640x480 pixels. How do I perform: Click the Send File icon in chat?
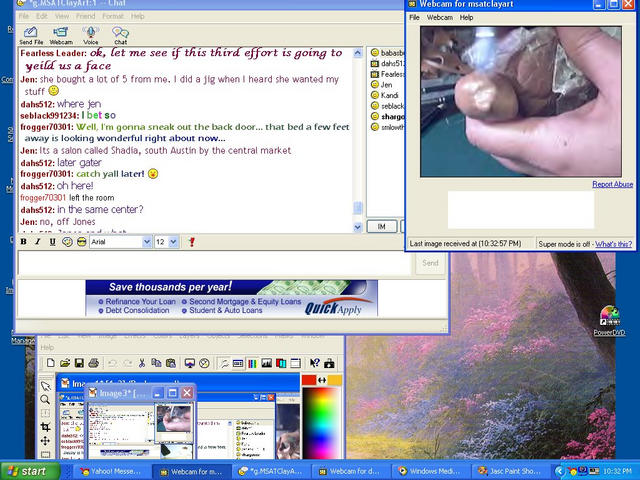[x=31, y=35]
